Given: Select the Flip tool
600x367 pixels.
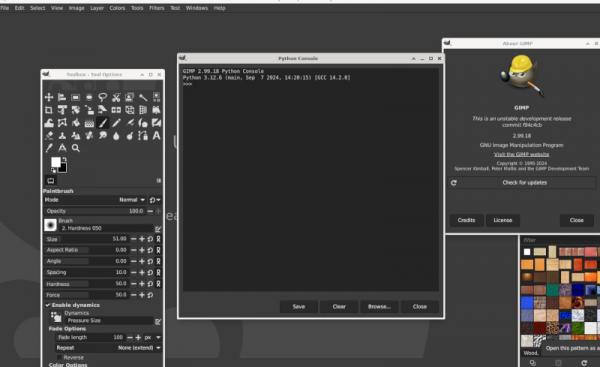Looking at the screenshot, I should click(116, 110).
